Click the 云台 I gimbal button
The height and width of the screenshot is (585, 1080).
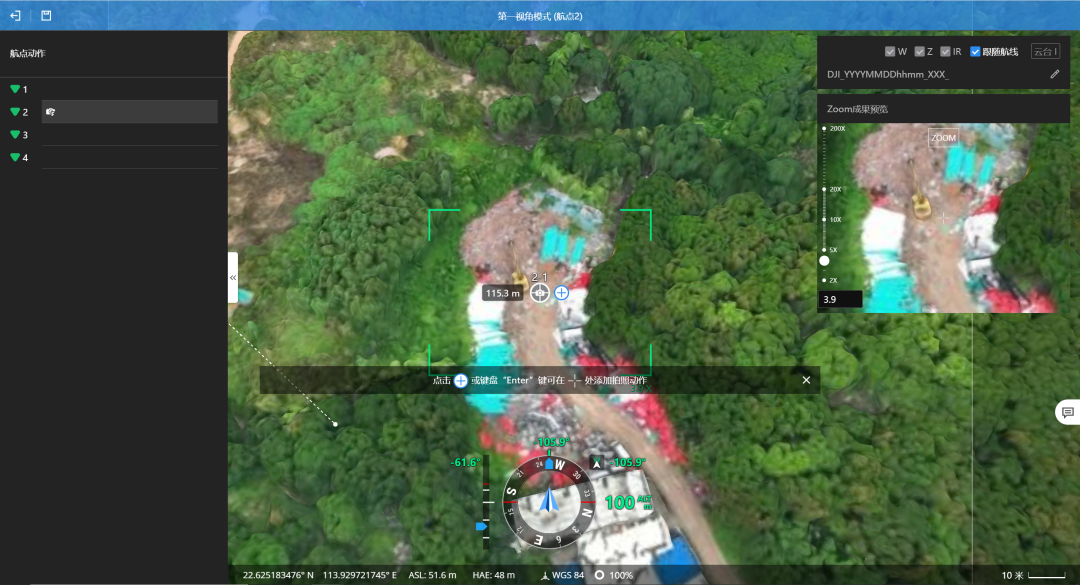pos(1045,52)
